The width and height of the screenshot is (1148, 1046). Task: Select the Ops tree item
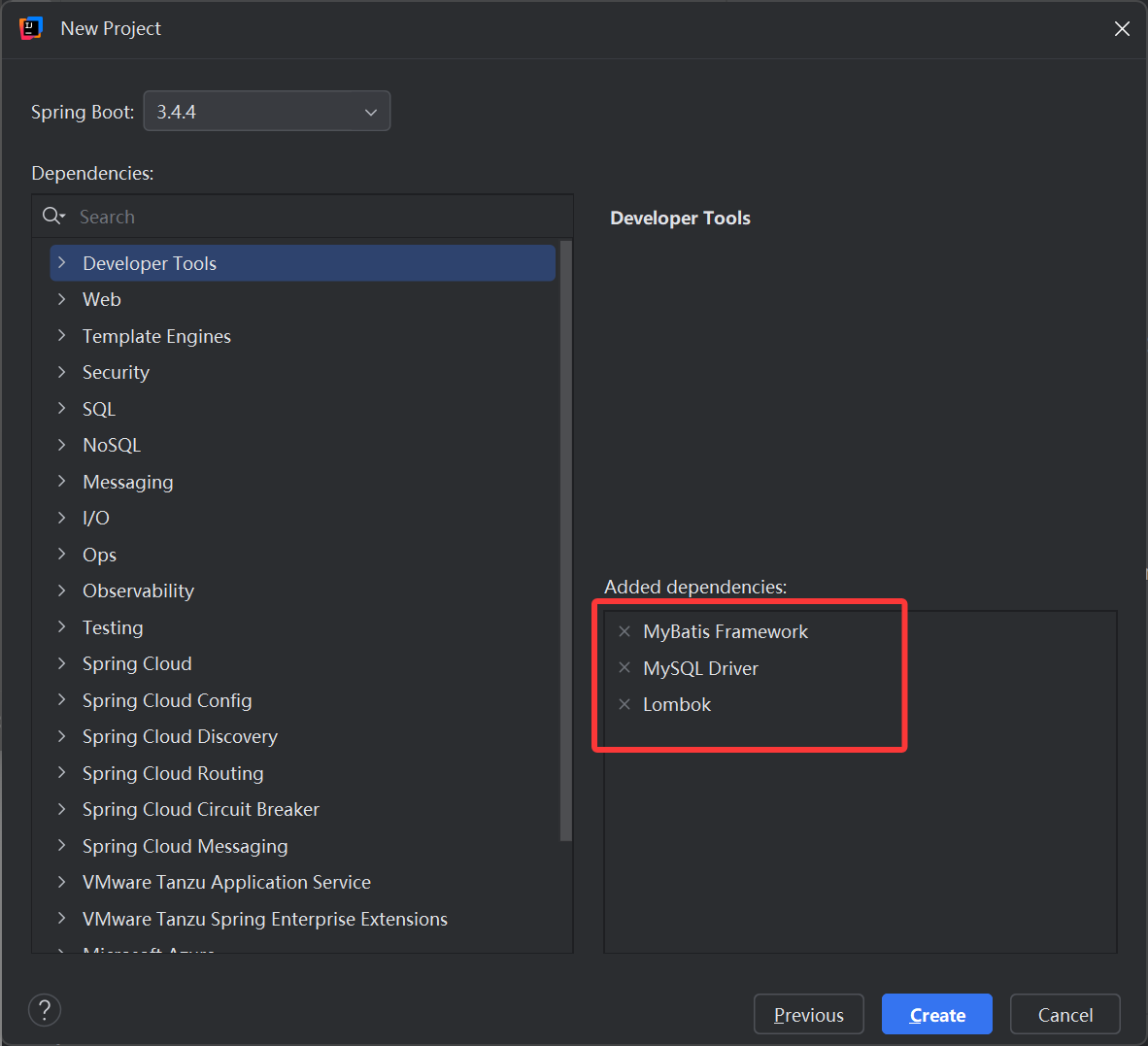(302, 555)
